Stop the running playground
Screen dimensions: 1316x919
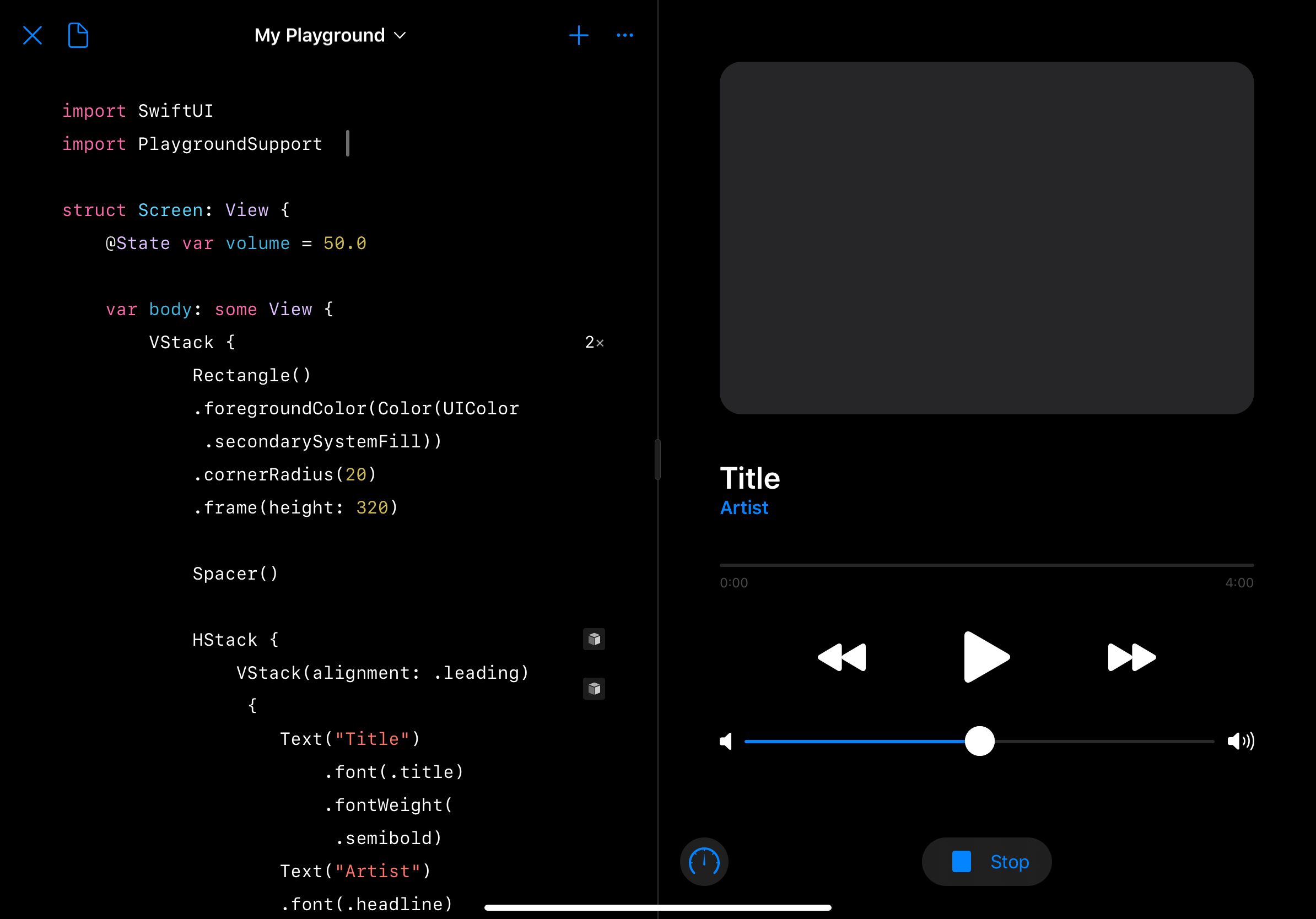[x=986, y=861]
